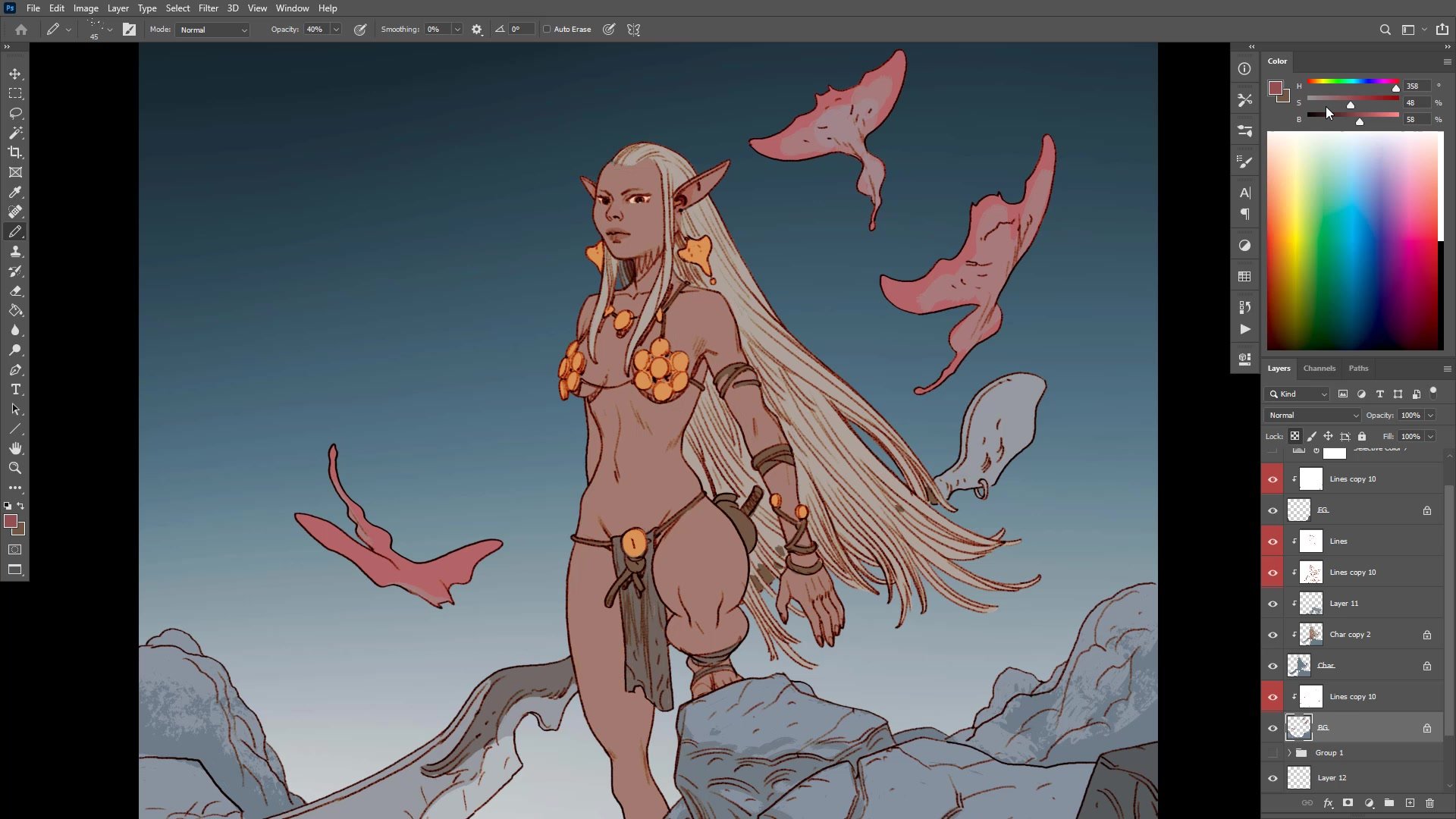Click the Layer 11 thumbnail
Viewport: 1456px width, 819px height.
tap(1310, 604)
